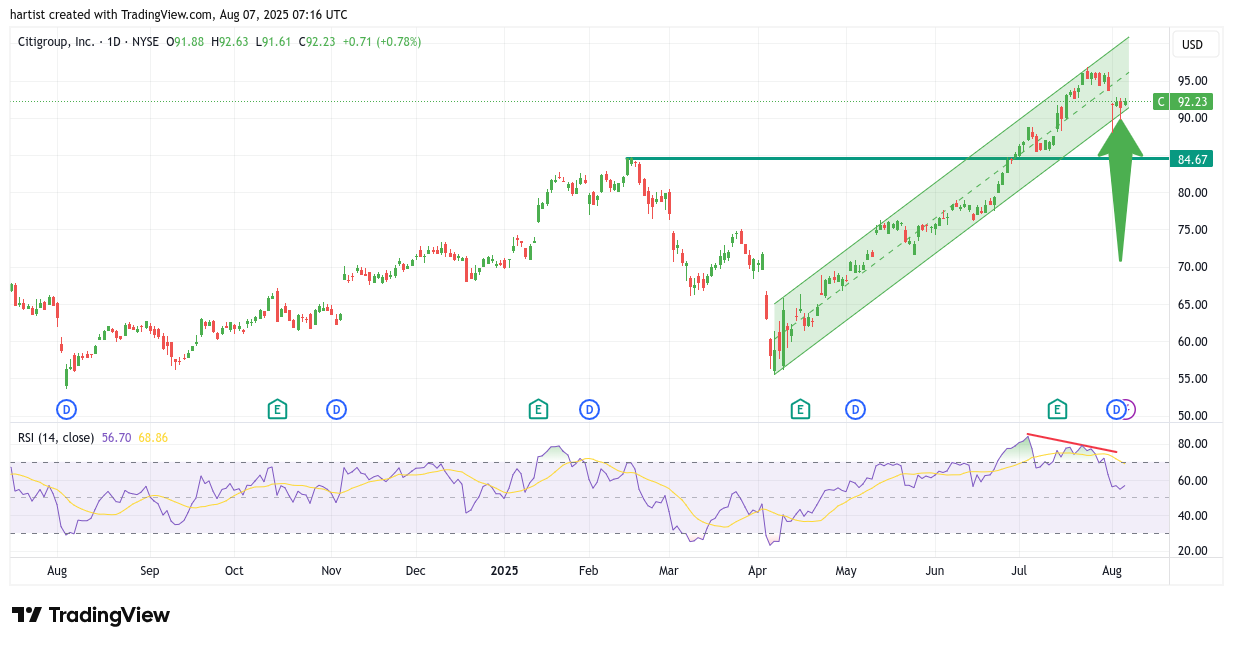Click the 95.00 price axis label
The image size is (1233, 645).
(x=1192, y=81)
